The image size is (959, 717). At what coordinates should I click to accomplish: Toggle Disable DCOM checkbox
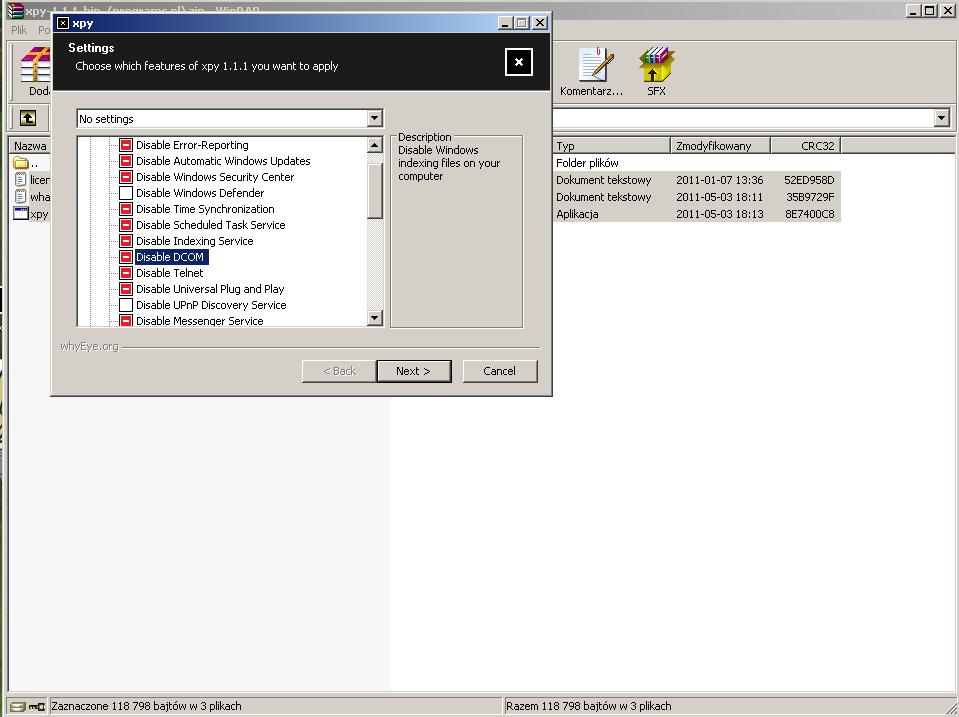pos(125,257)
